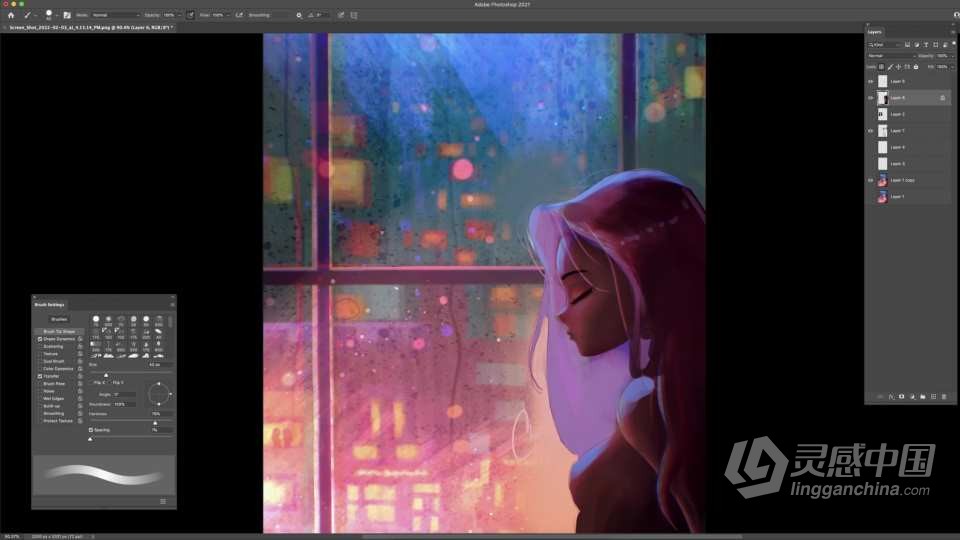The height and width of the screenshot is (540, 960).
Task: Select the Layers panel tab
Action: pyautogui.click(x=874, y=32)
